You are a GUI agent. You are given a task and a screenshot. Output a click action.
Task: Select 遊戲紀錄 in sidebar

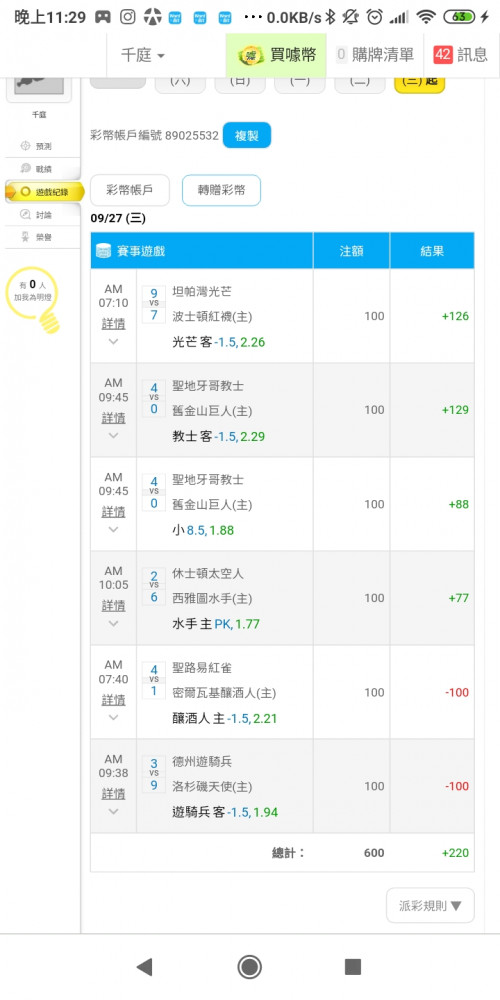[x=43, y=191]
